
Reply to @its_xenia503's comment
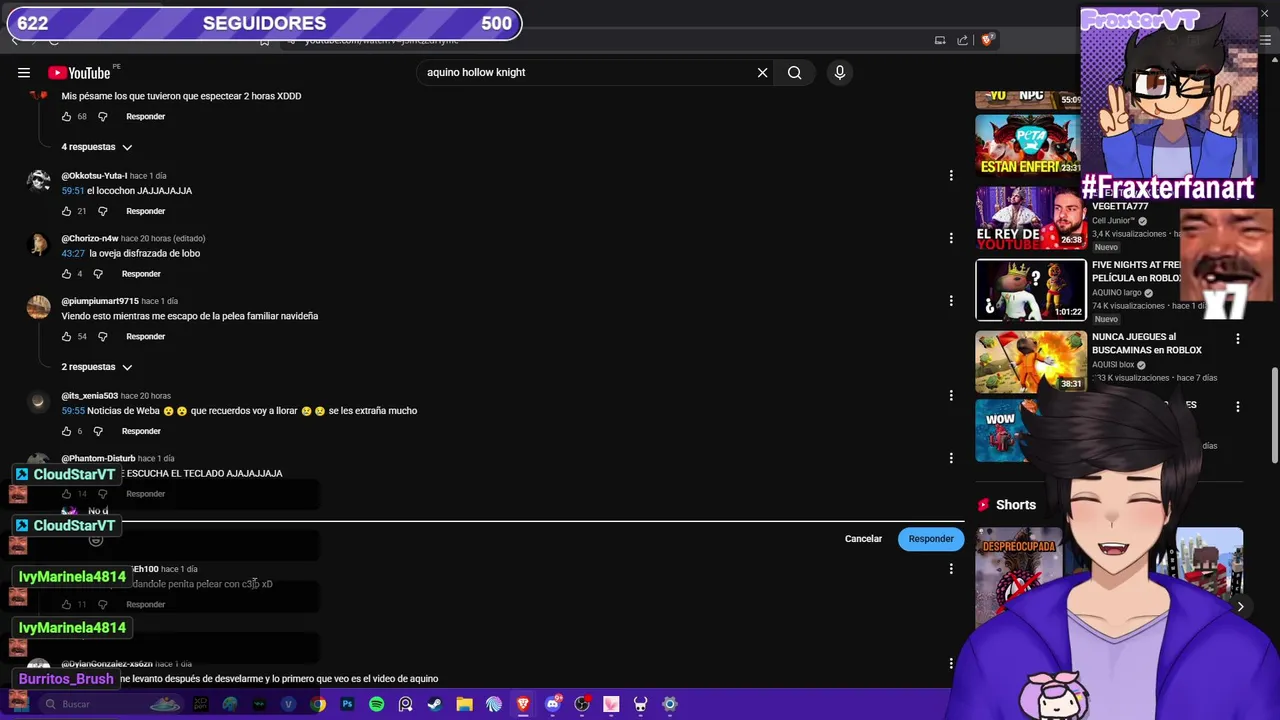click(x=141, y=431)
